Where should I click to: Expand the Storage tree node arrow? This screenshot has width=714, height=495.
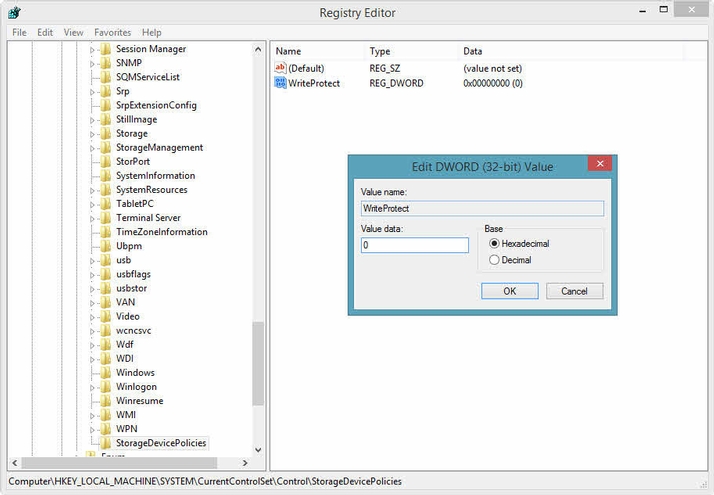(x=92, y=134)
